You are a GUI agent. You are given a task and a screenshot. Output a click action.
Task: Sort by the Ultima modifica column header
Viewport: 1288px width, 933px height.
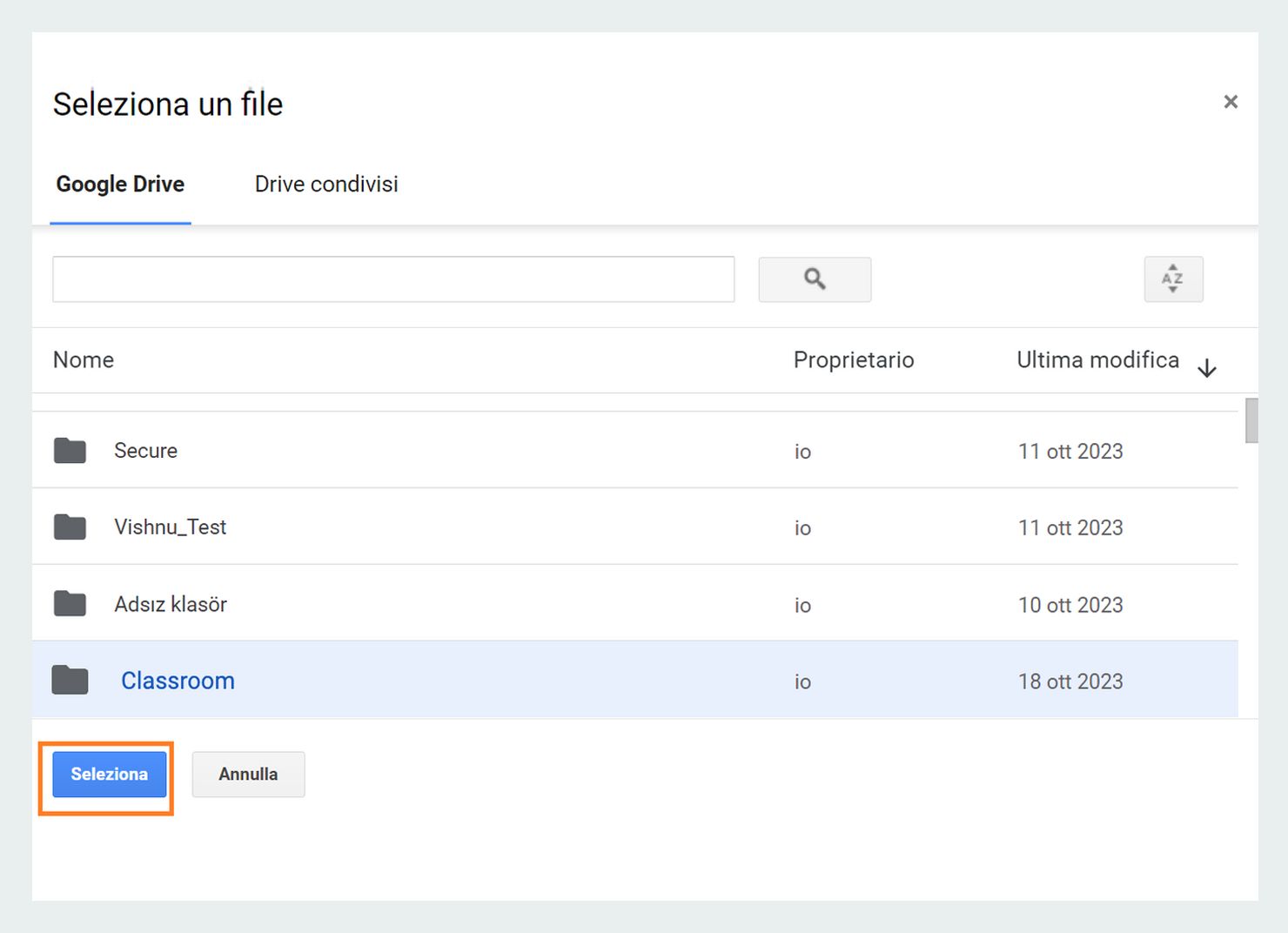(x=1098, y=360)
